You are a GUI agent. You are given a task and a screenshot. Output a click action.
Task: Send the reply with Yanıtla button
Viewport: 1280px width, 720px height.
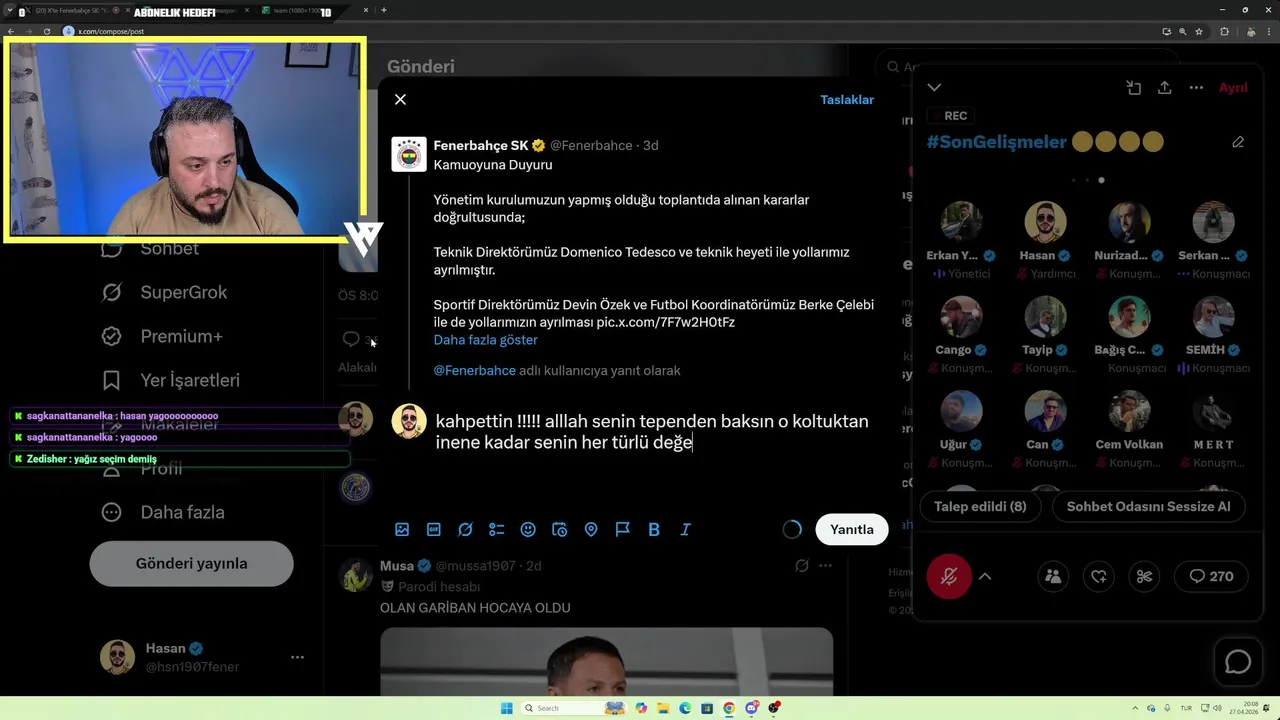(852, 529)
